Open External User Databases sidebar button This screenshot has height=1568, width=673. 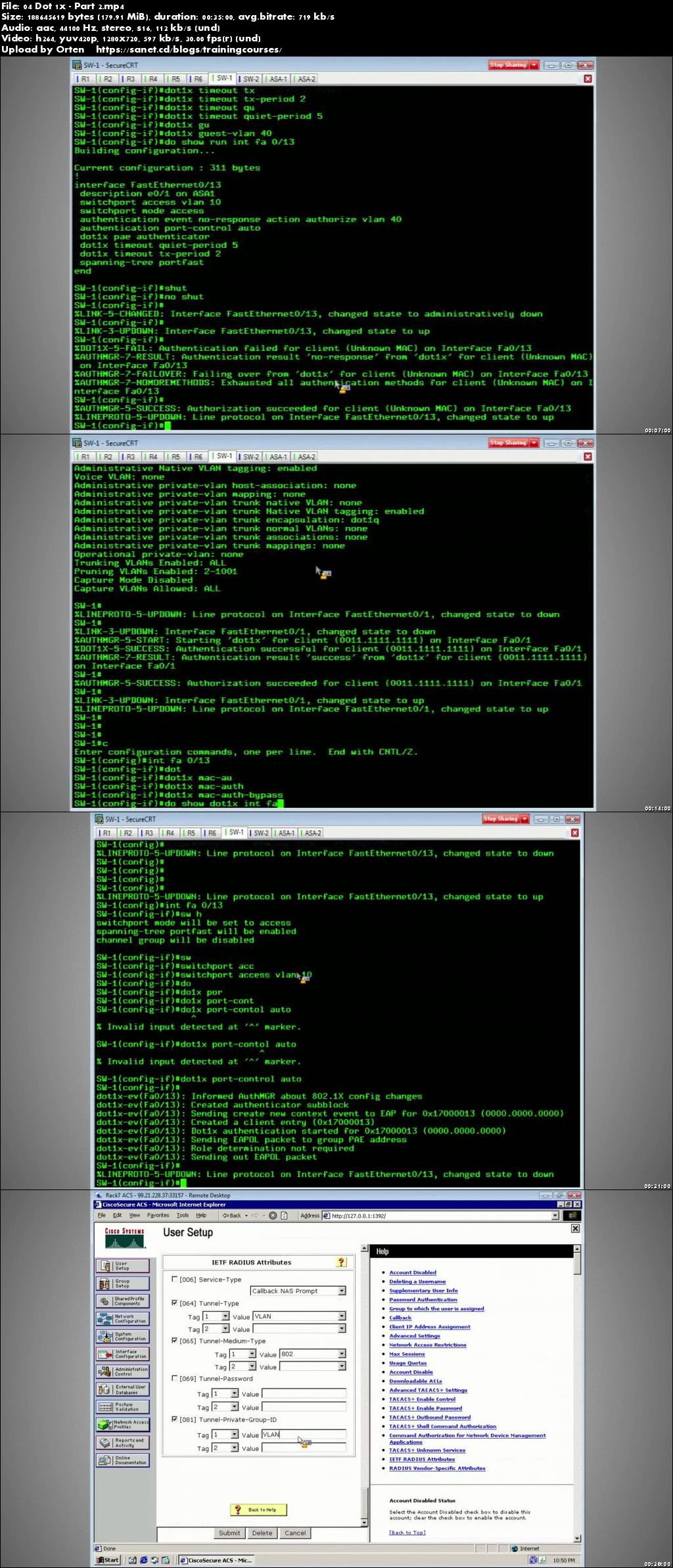pos(123,1389)
